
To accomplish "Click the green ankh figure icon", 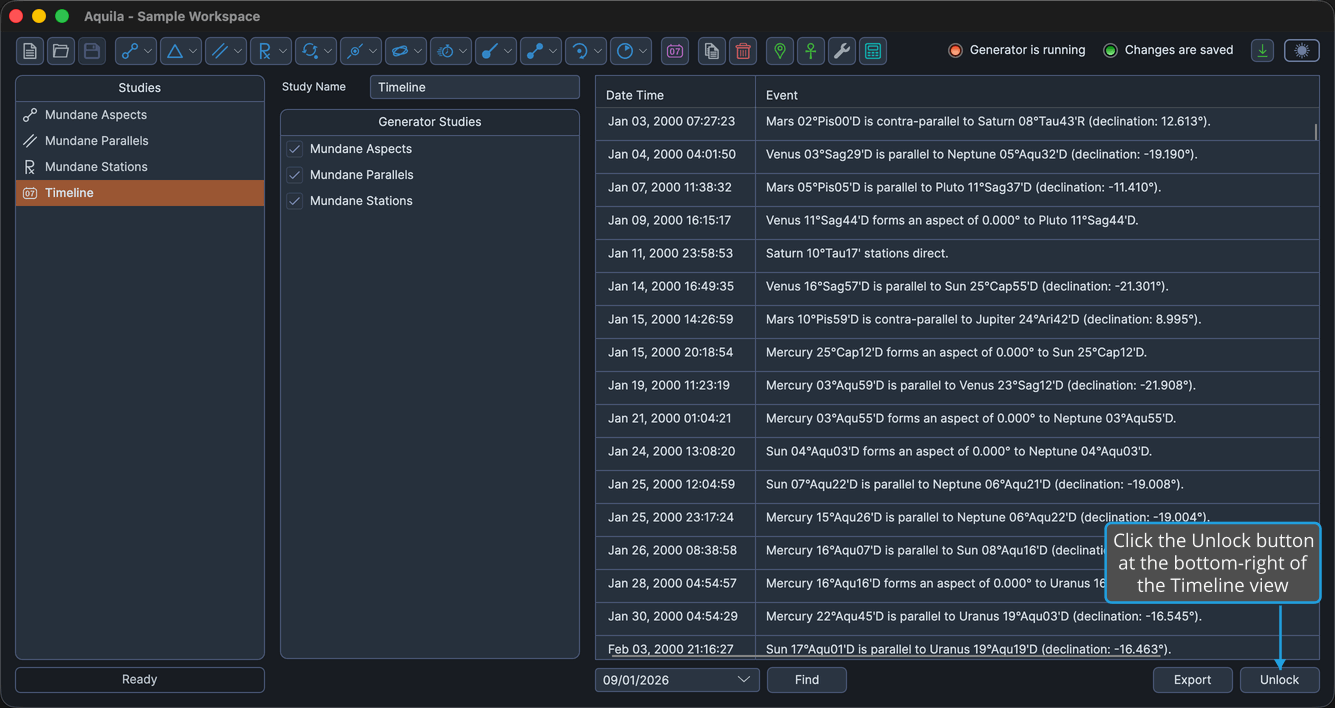I will (x=811, y=51).
